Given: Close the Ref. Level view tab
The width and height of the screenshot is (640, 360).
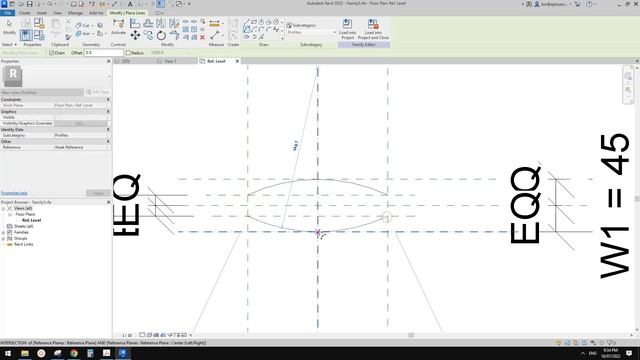Looking at the screenshot, I should click(237, 61).
